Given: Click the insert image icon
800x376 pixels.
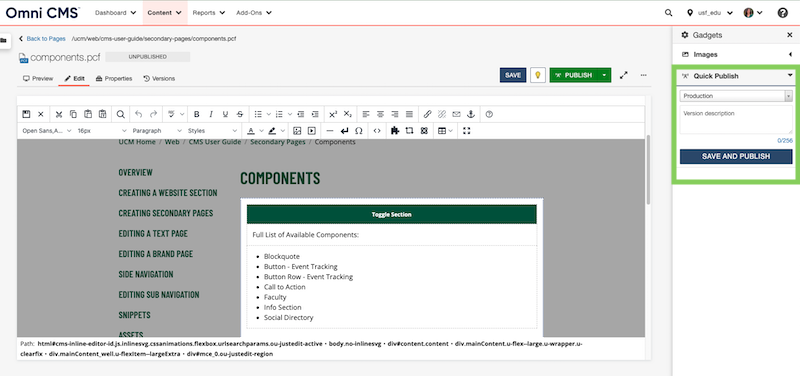Looking at the screenshot, I should coord(297,131).
